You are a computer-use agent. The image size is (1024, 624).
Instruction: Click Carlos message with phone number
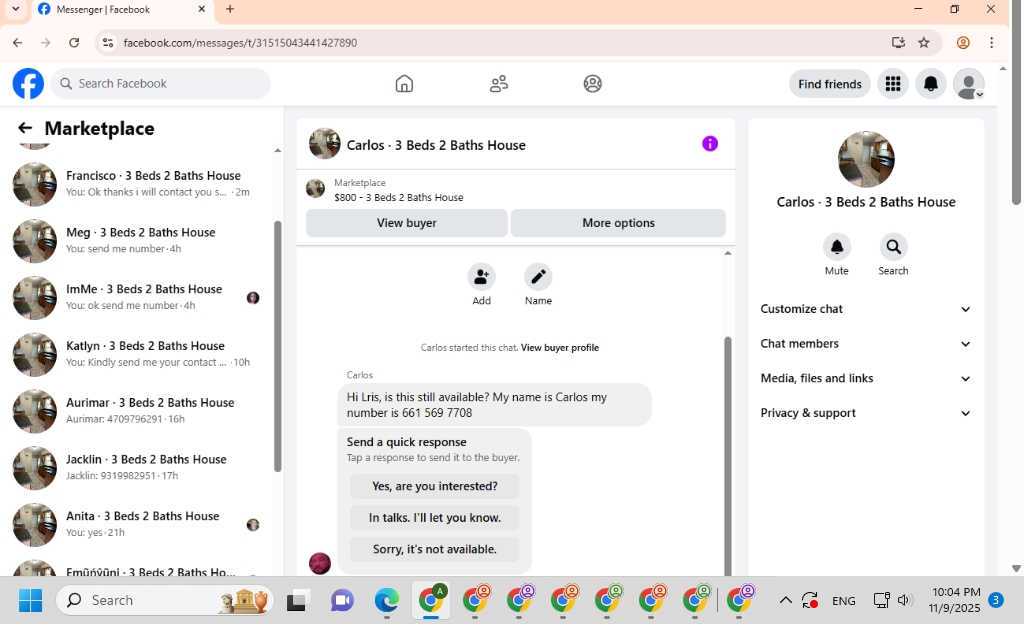494,405
